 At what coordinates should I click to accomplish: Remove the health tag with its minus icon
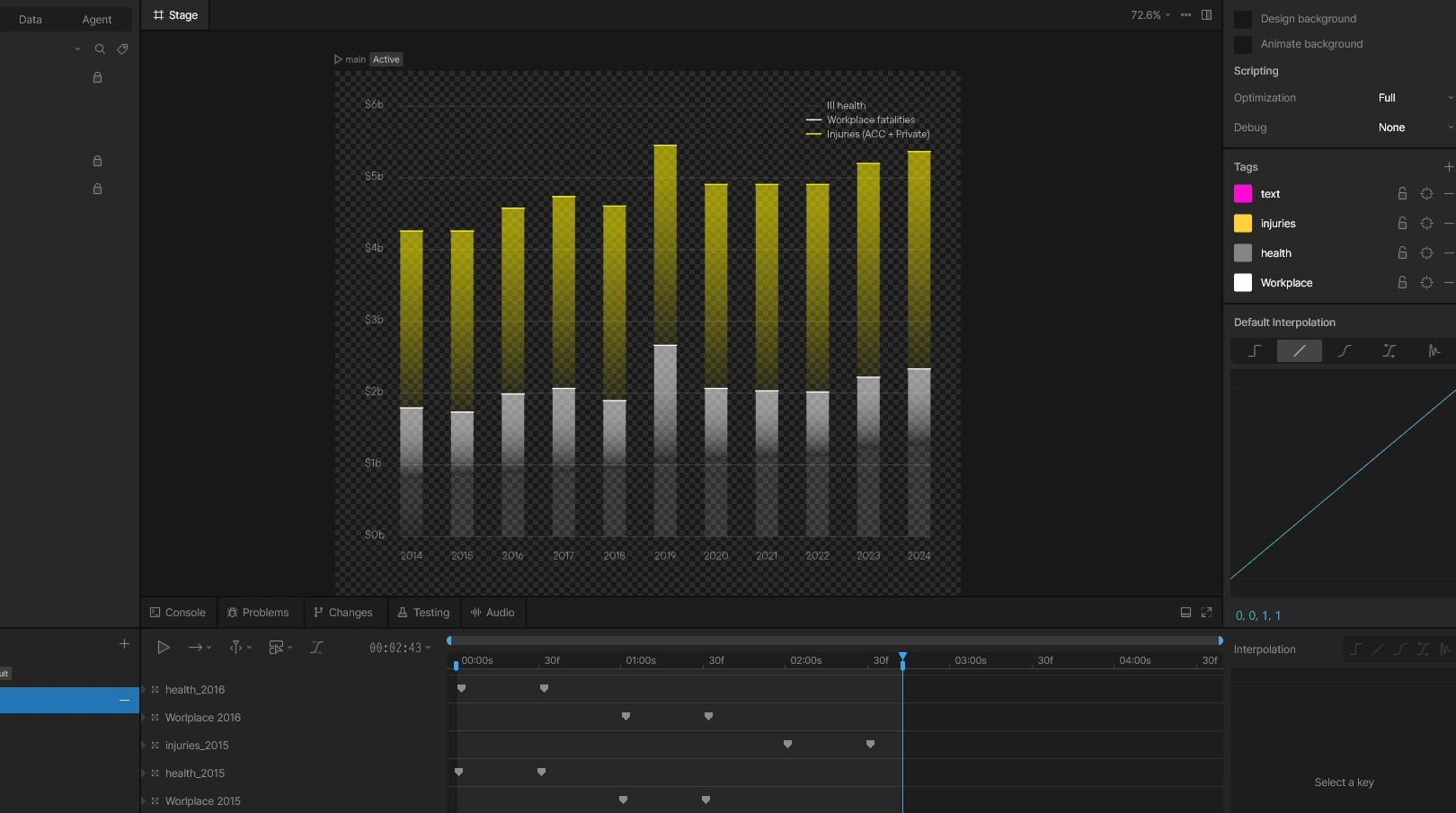(1449, 253)
